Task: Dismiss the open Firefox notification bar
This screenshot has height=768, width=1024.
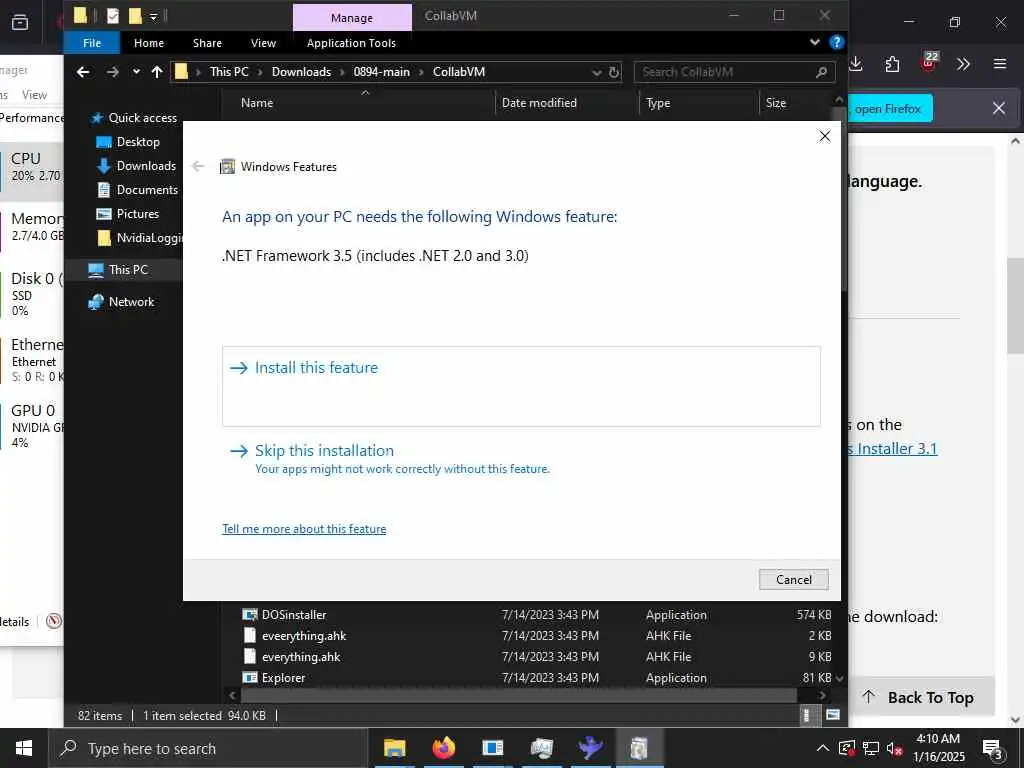Action: [999, 108]
